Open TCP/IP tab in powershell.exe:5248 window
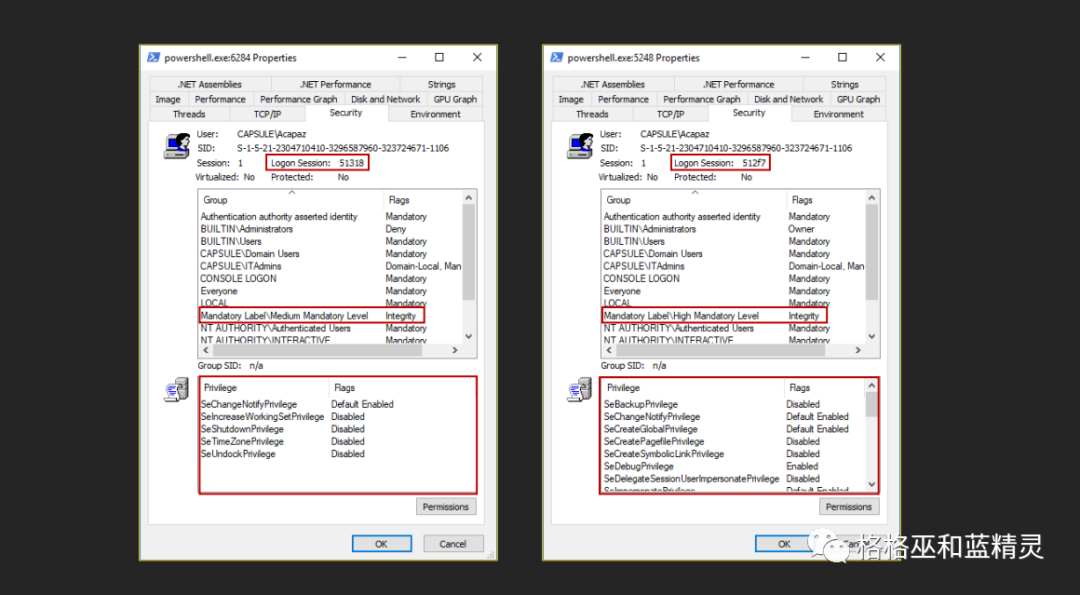 [x=670, y=114]
